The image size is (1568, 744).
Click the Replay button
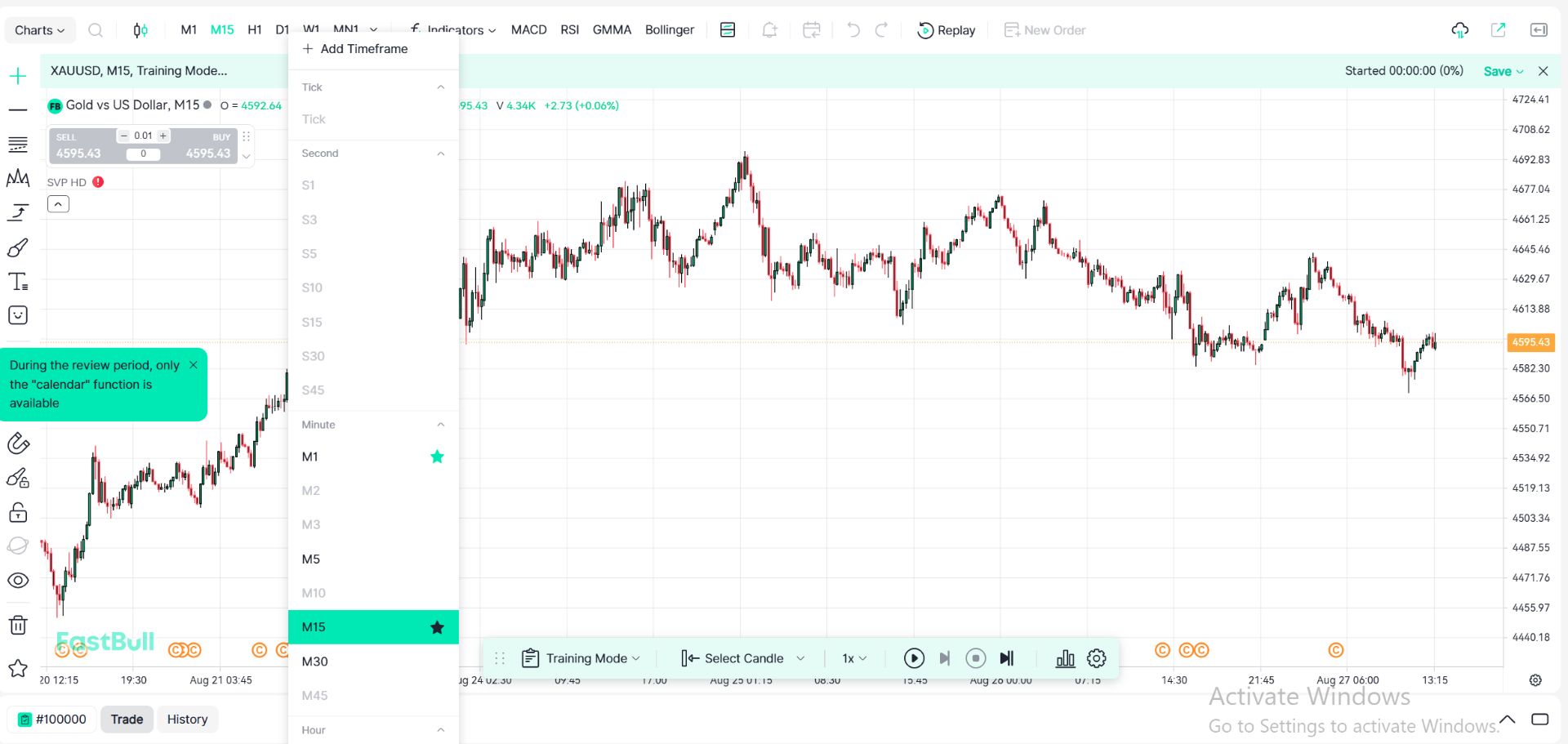point(947,30)
